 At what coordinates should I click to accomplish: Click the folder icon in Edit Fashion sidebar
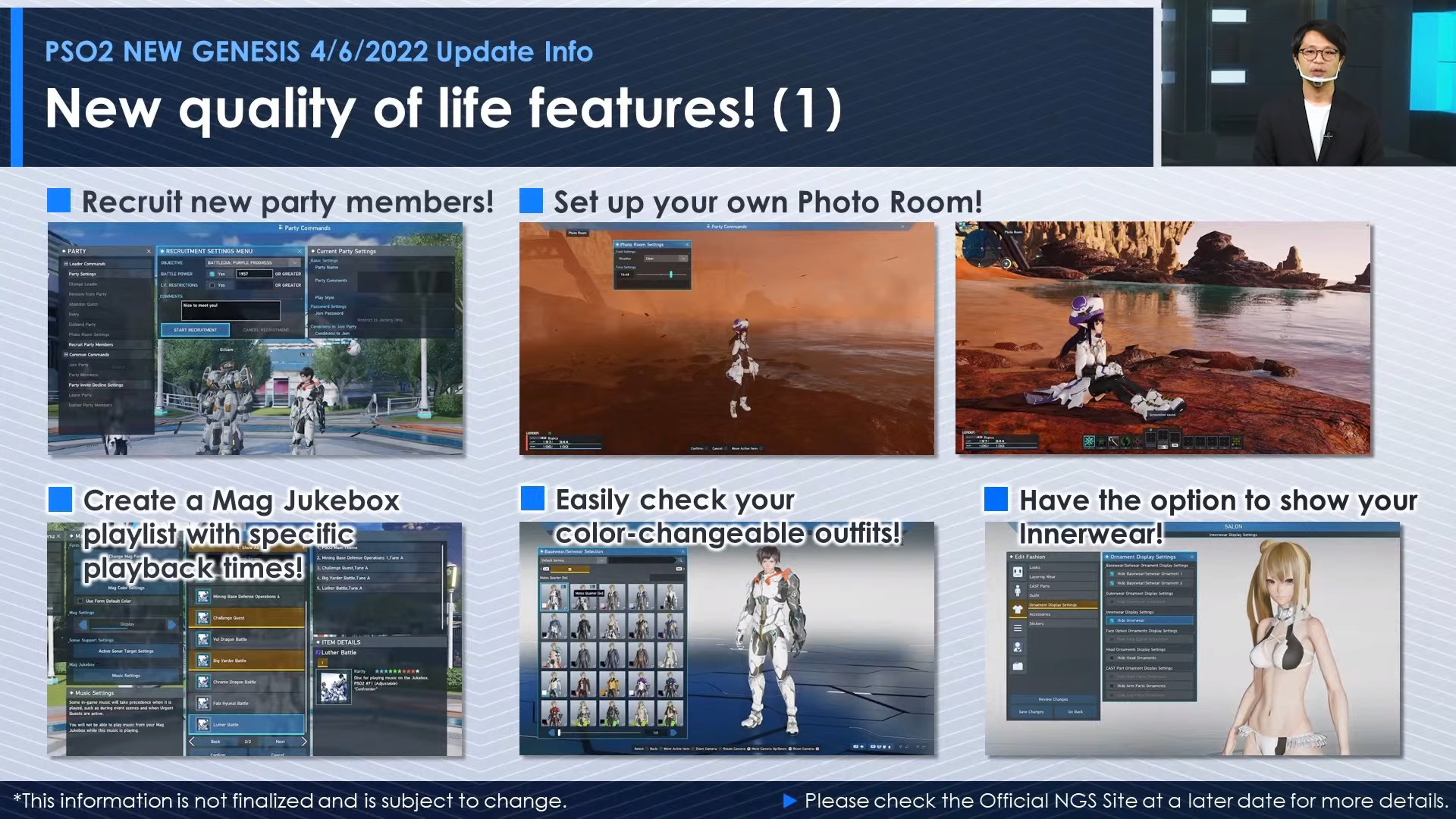[1018, 666]
